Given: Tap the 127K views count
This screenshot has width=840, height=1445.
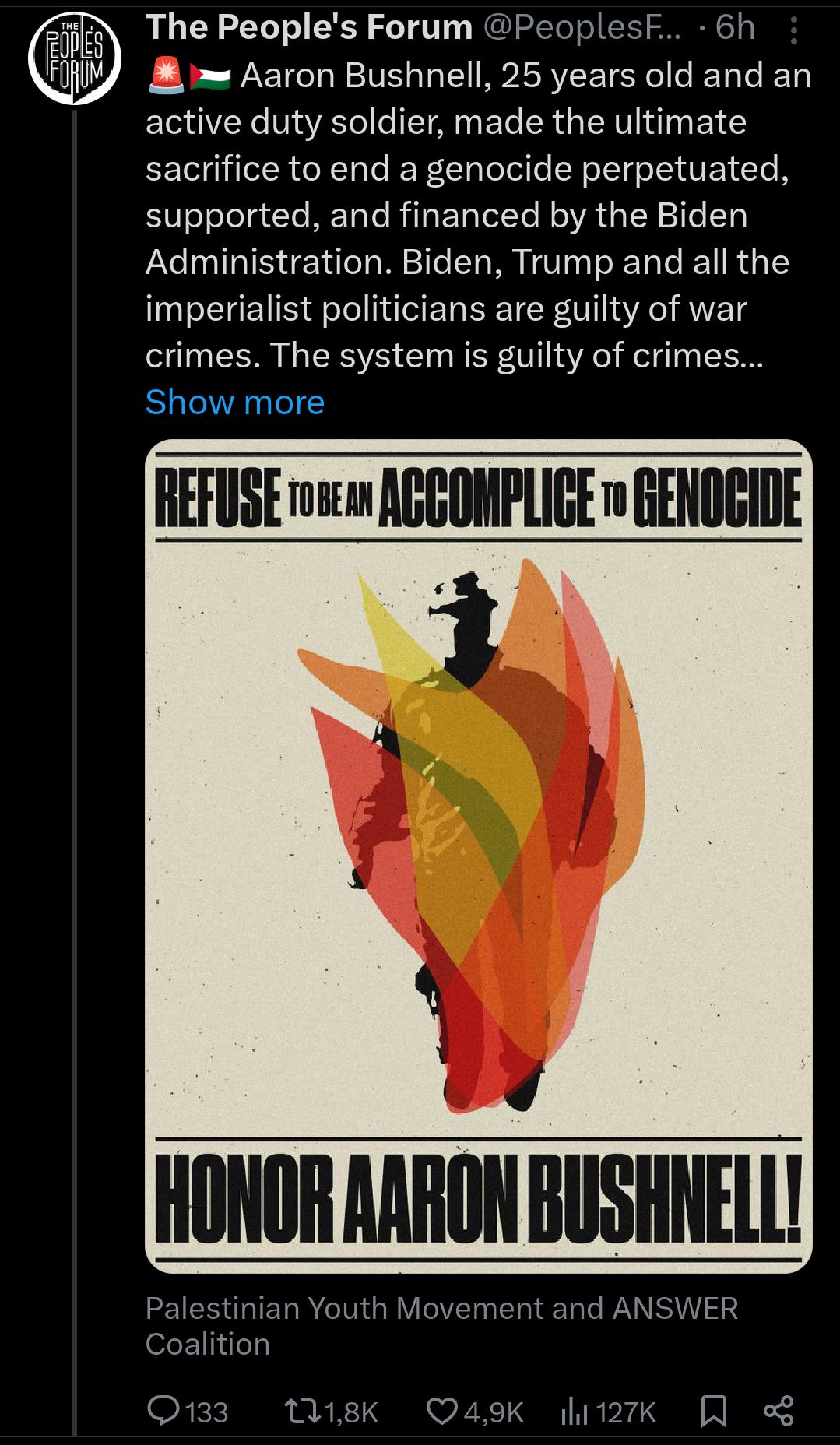Looking at the screenshot, I should (x=627, y=1412).
